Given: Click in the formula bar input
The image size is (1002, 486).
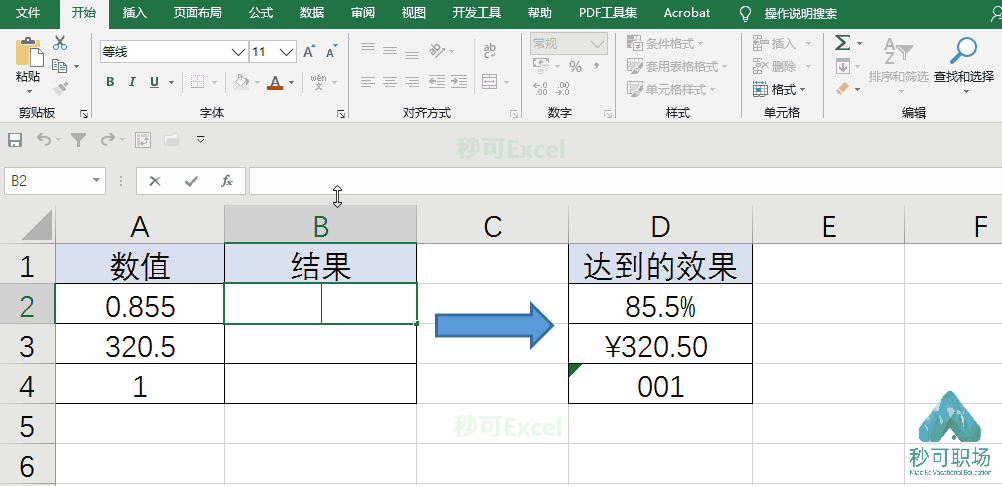Looking at the screenshot, I should click(625, 181).
